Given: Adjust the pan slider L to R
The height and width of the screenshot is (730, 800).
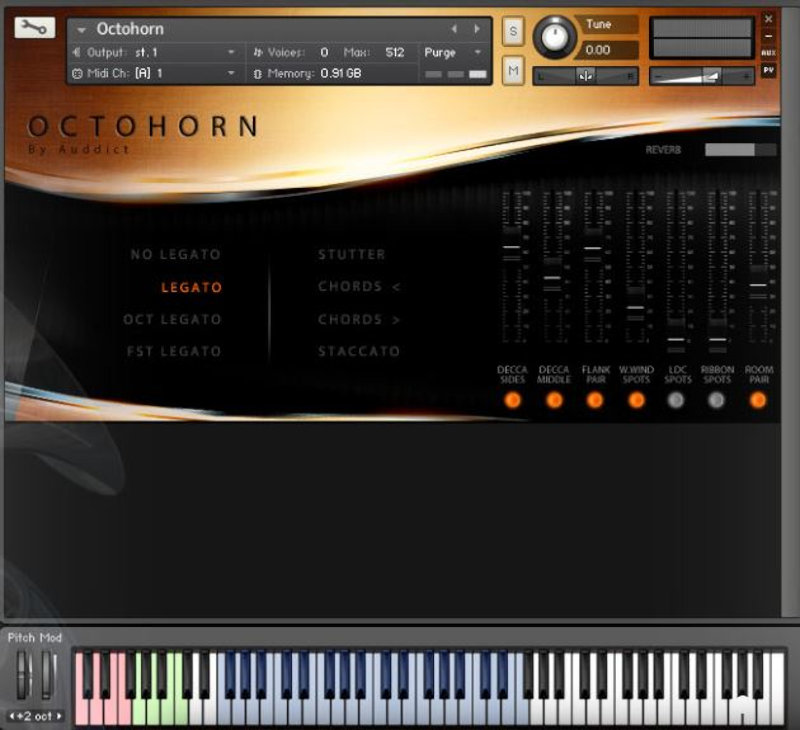Looking at the screenshot, I should coord(585,76).
